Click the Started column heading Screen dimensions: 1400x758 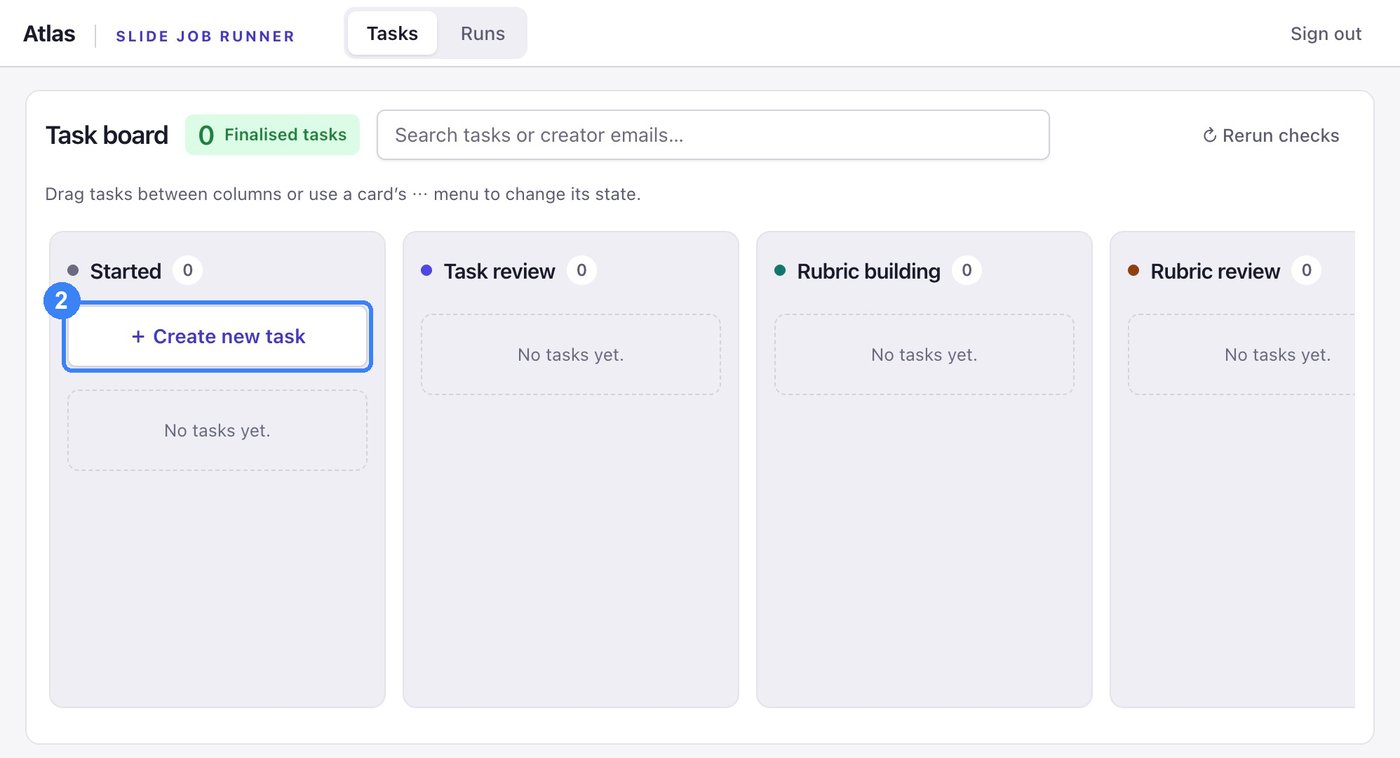coord(125,271)
